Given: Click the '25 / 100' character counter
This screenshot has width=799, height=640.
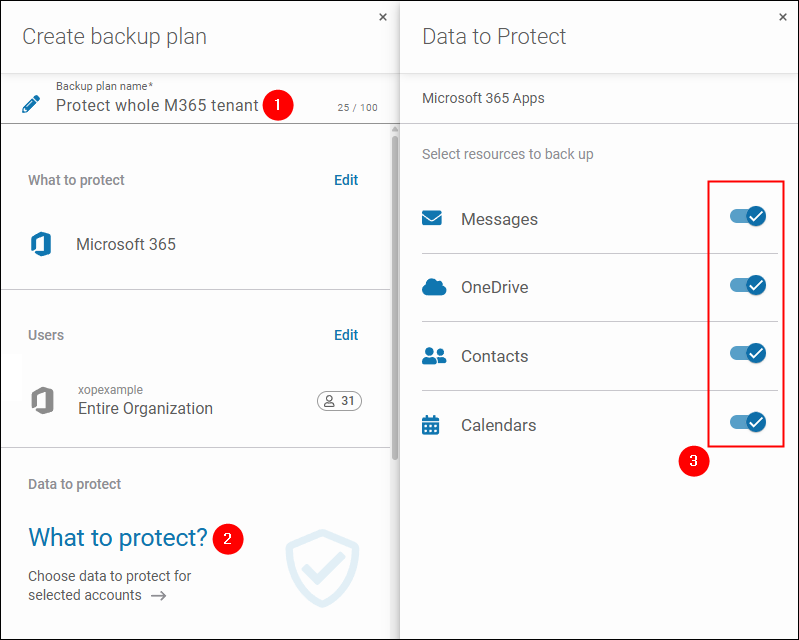Looking at the screenshot, I should click(x=357, y=108).
